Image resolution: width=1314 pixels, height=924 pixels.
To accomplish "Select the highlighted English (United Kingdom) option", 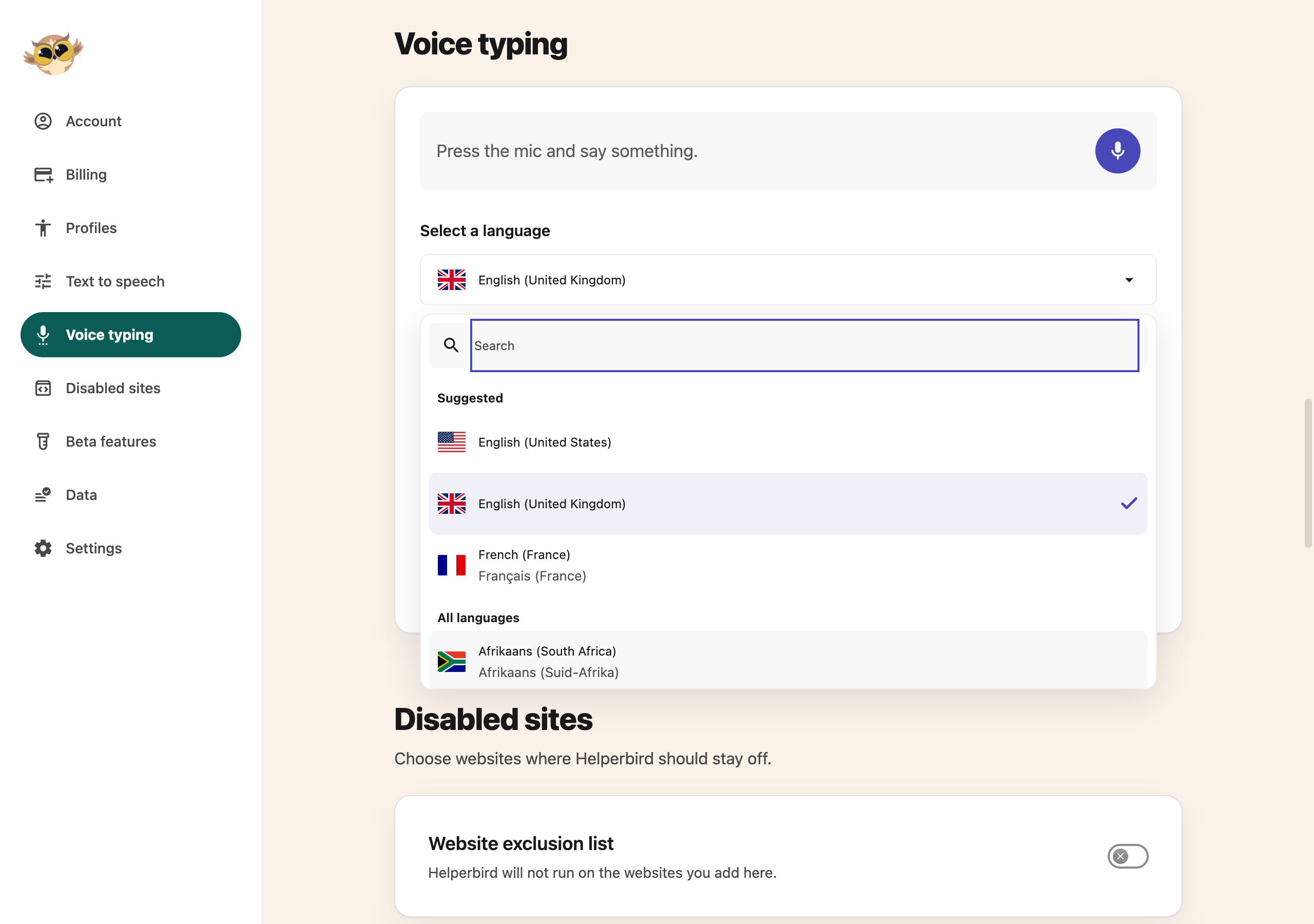I will tap(788, 504).
